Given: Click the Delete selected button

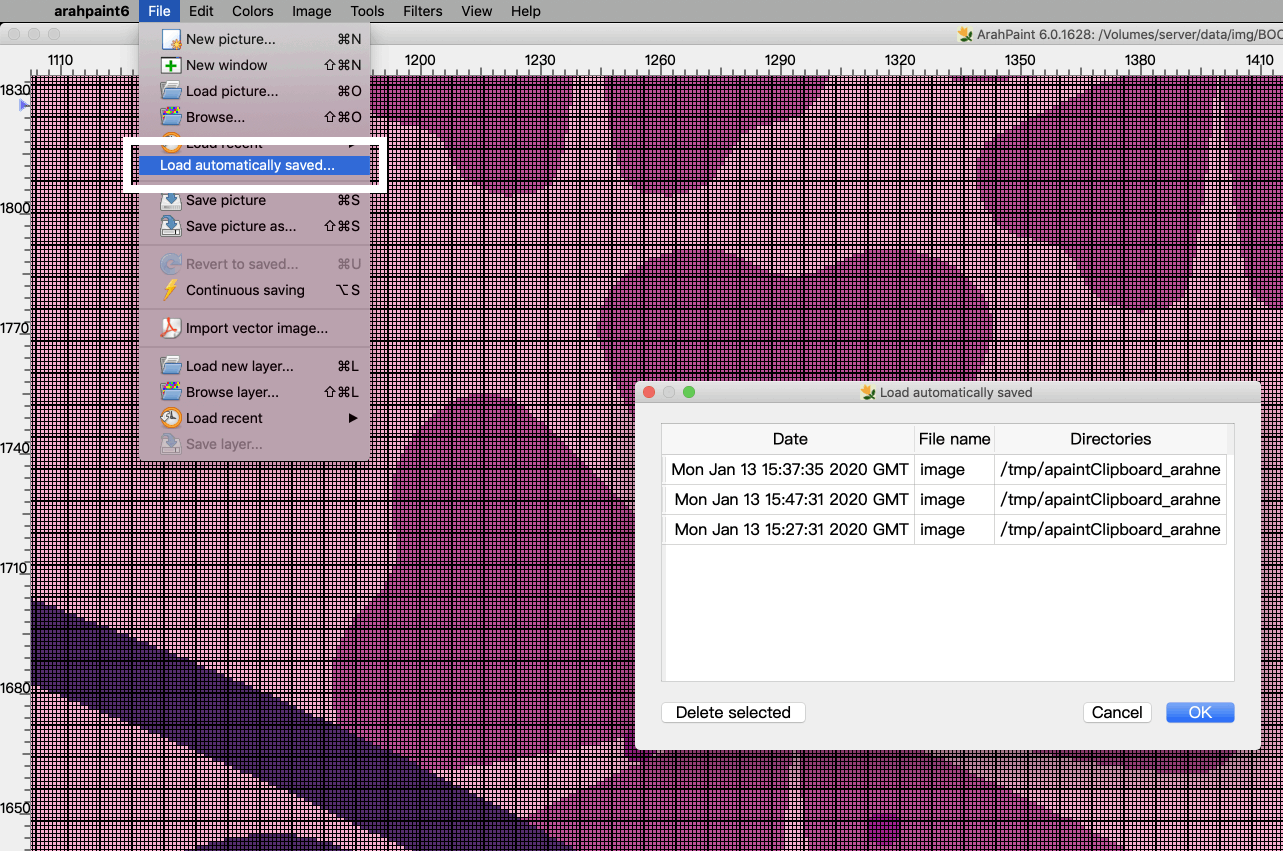Looking at the screenshot, I should 733,712.
